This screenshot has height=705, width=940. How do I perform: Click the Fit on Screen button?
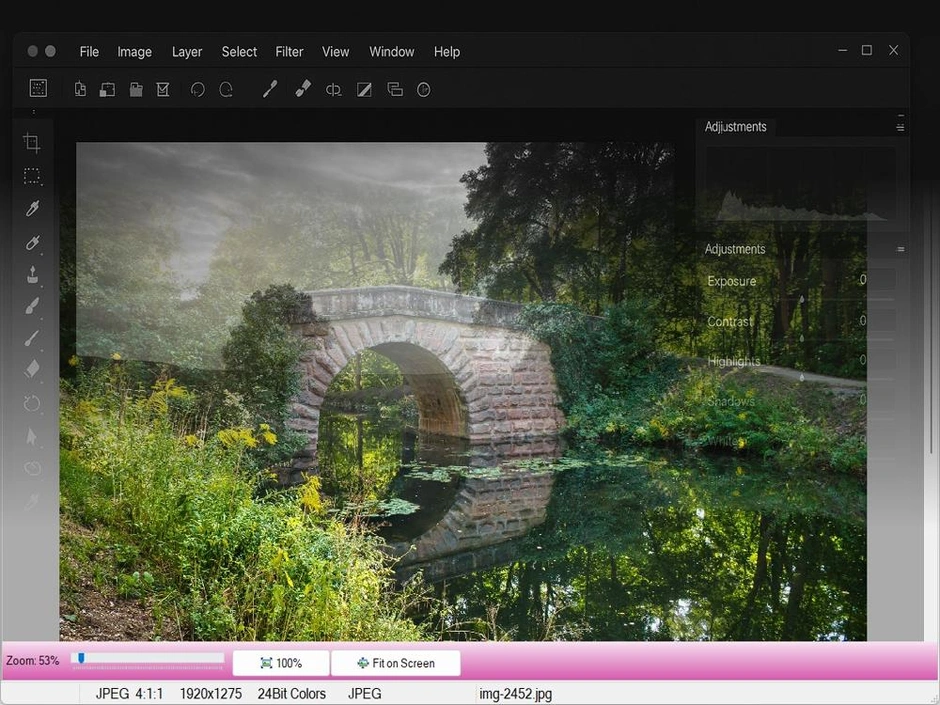point(396,662)
